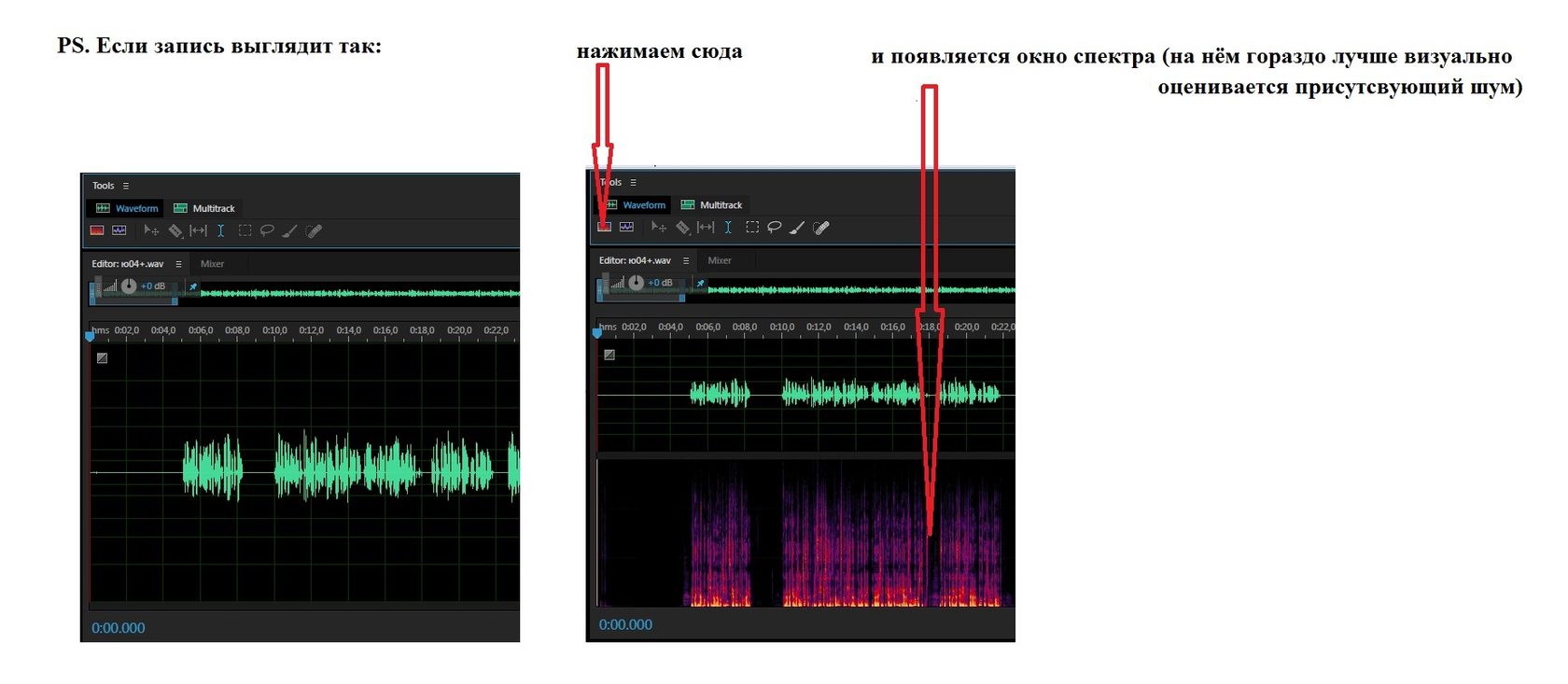Screen dimensions: 1568x684
Task: Select Editor: ю04+.wav tab in right Audition window
Action: click(x=635, y=260)
